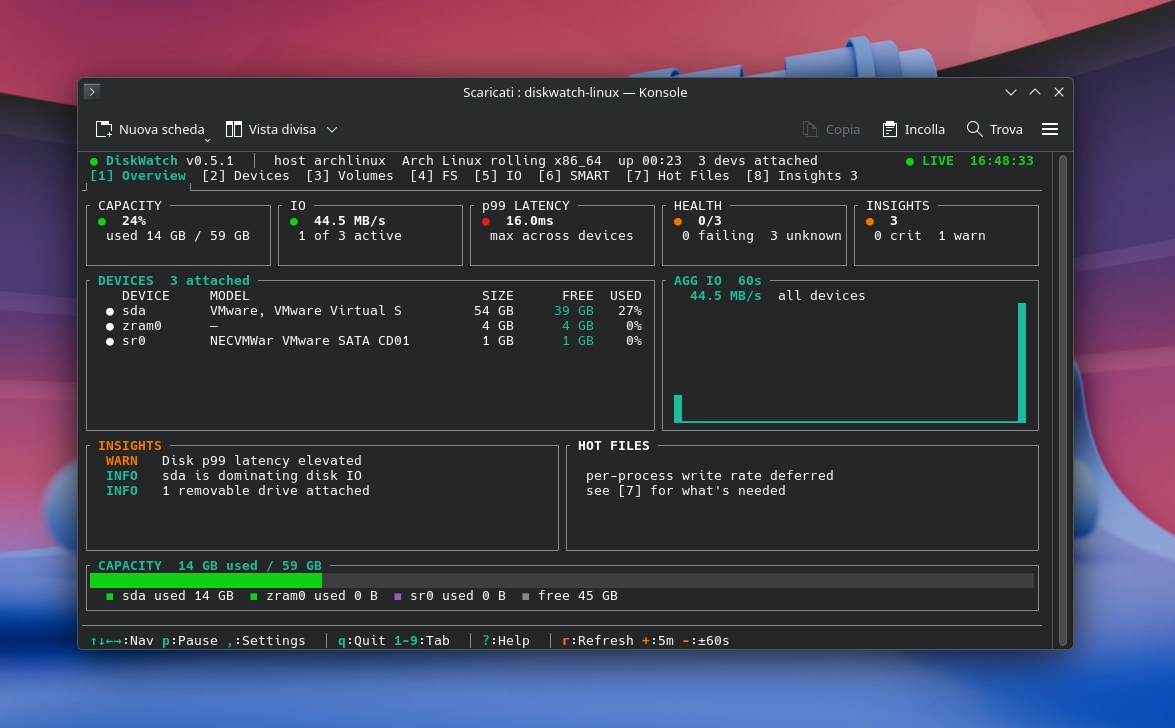
Task: Switch to the [3] Volumes tab
Action: 349,175
